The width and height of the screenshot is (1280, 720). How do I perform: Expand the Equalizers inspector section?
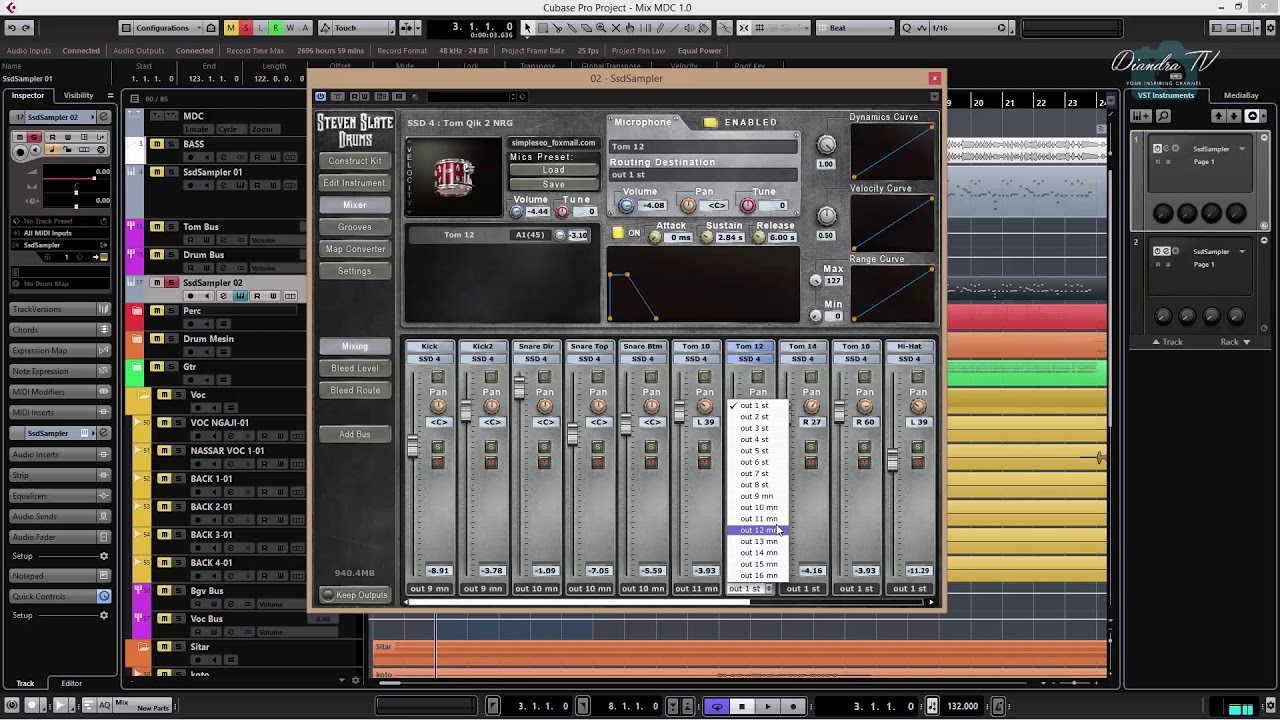tap(58, 496)
